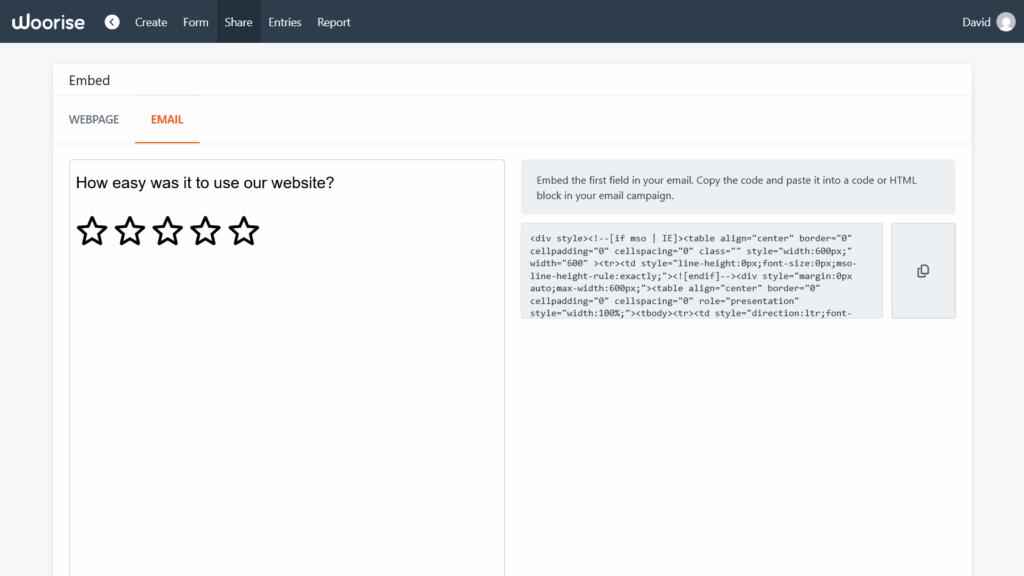Click the back arrow icon in the navbar
This screenshot has width=1024, height=576.
tap(112, 21)
